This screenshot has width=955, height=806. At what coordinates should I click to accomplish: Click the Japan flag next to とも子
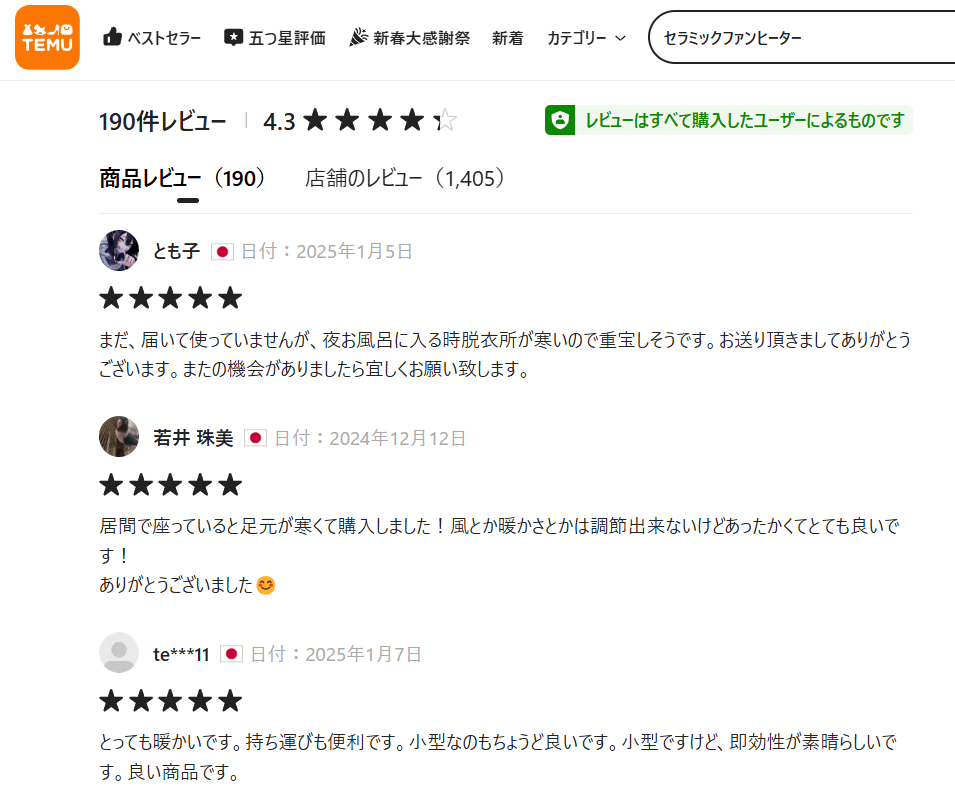pos(222,252)
